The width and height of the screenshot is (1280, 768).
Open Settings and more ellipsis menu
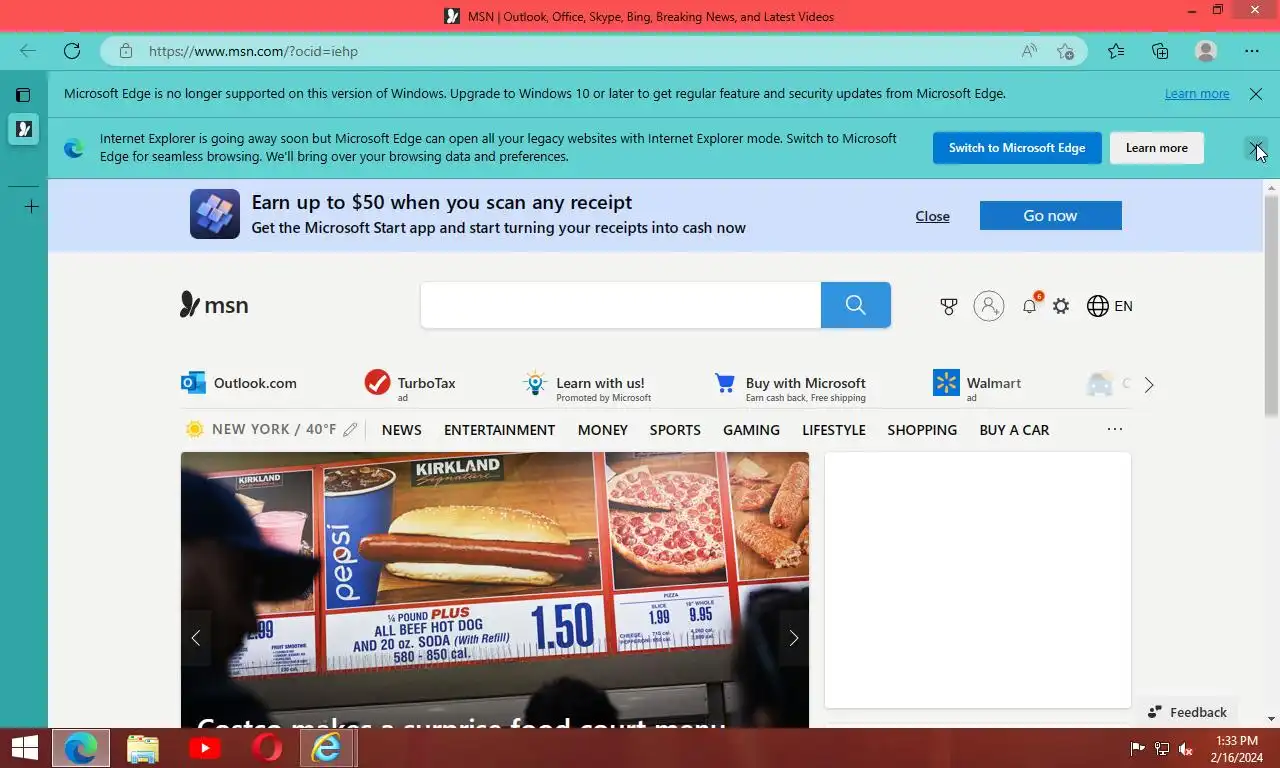coord(1252,51)
